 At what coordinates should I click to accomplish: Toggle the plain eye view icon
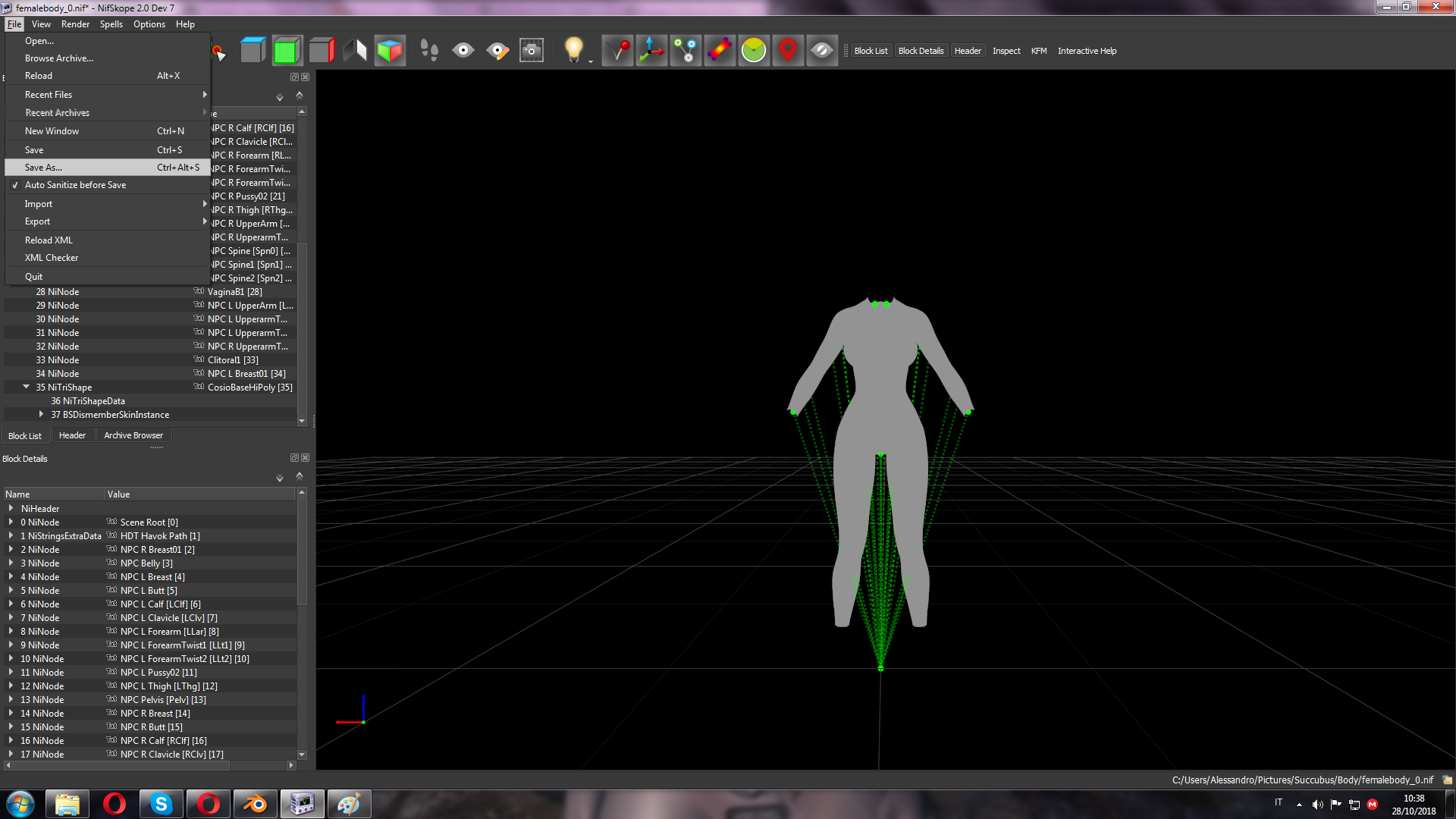(463, 51)
